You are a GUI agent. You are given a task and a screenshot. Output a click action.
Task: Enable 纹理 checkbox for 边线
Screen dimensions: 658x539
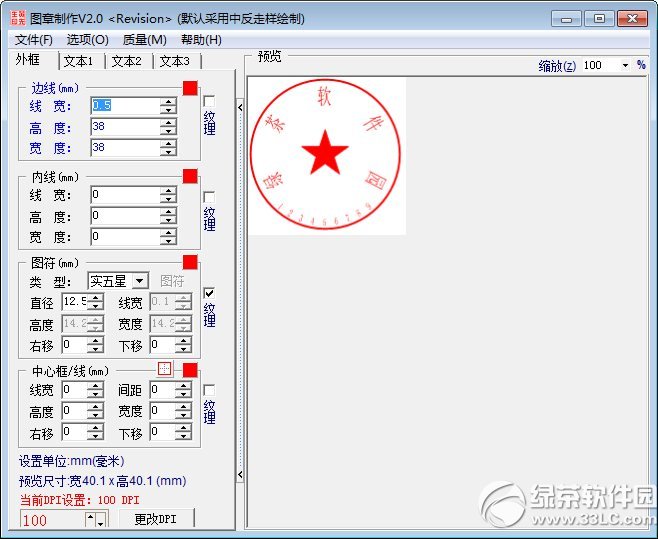pos(209,102)
